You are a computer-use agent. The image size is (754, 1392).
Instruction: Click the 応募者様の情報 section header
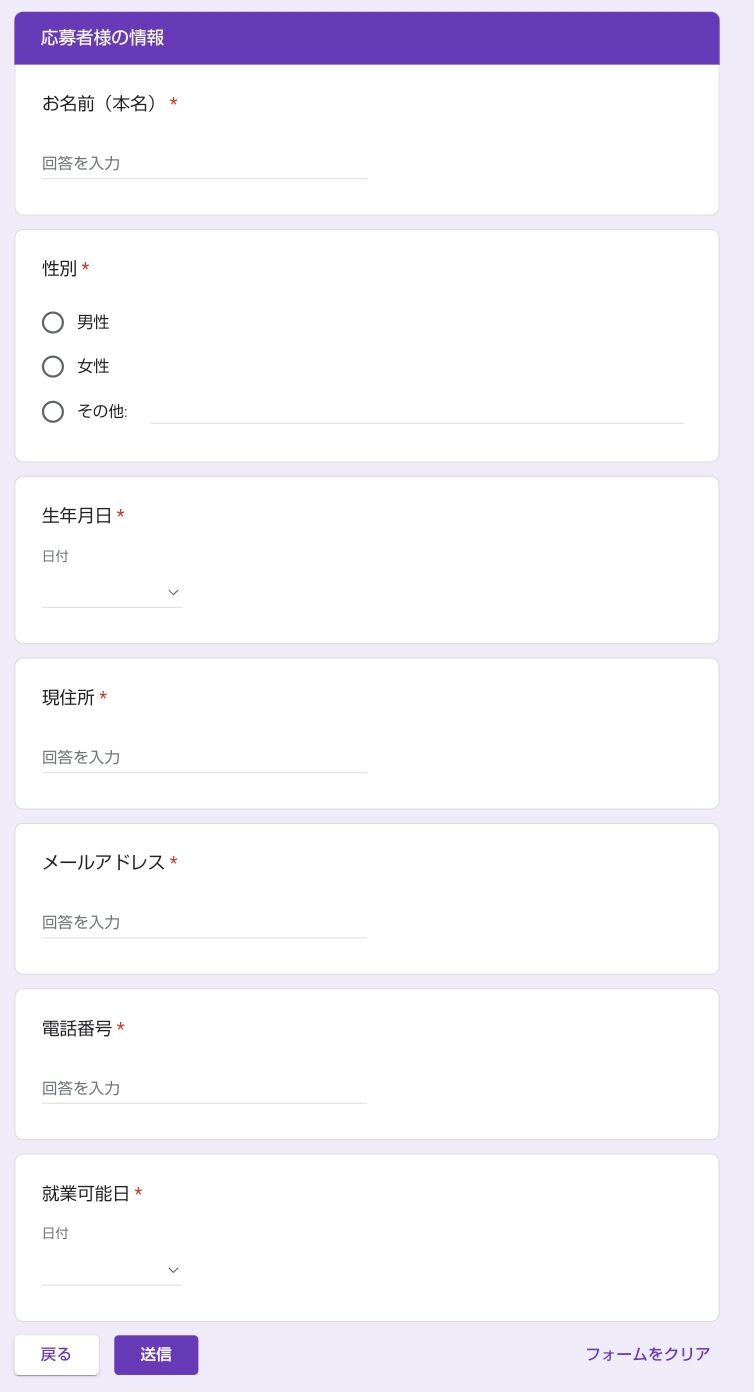pos(103,38)
